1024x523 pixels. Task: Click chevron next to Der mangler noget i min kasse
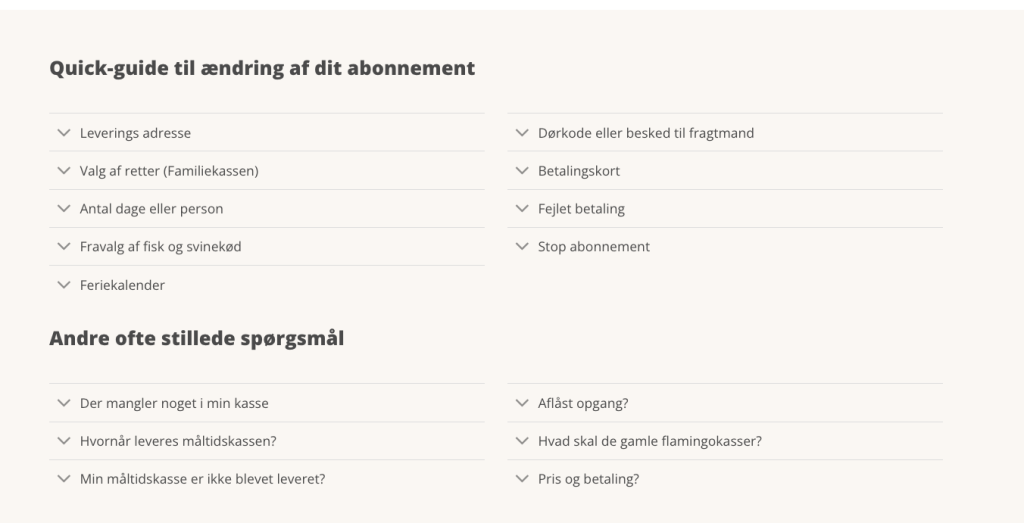click(x=64, y=403)
